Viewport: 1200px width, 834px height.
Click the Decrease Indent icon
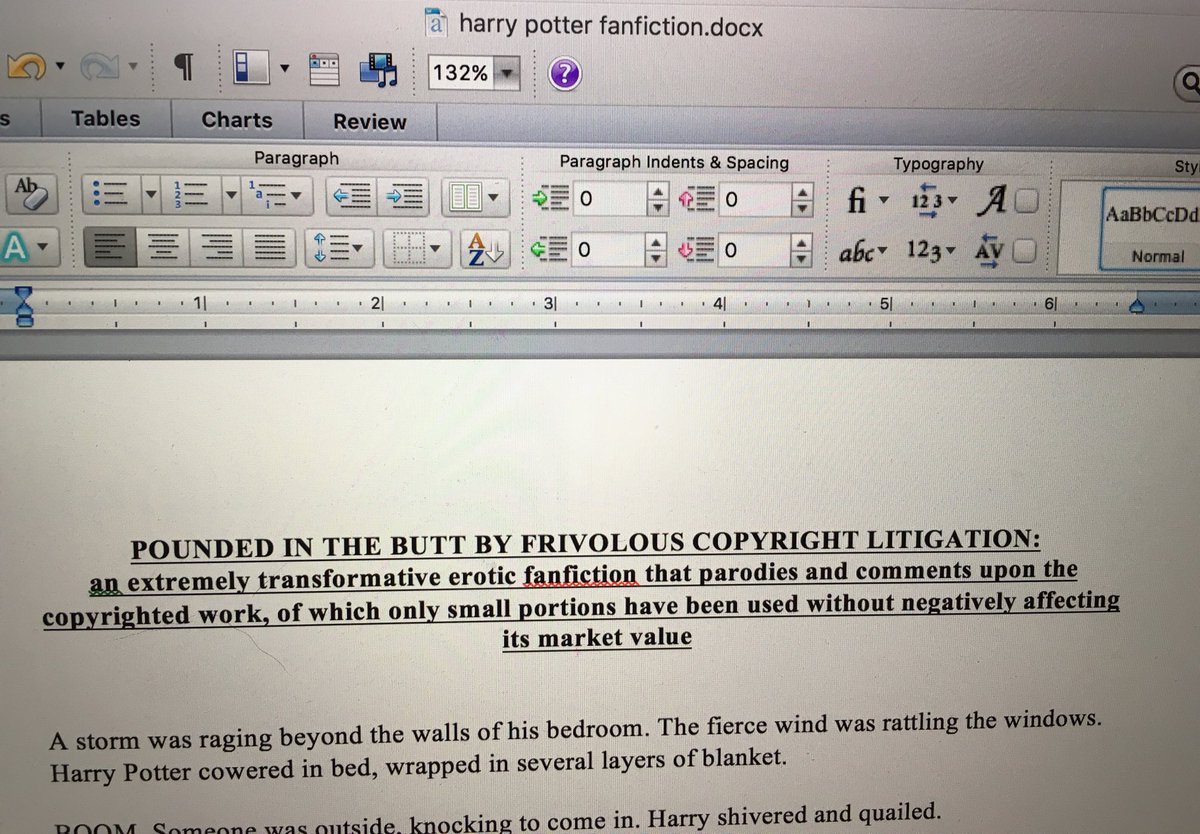353,196
